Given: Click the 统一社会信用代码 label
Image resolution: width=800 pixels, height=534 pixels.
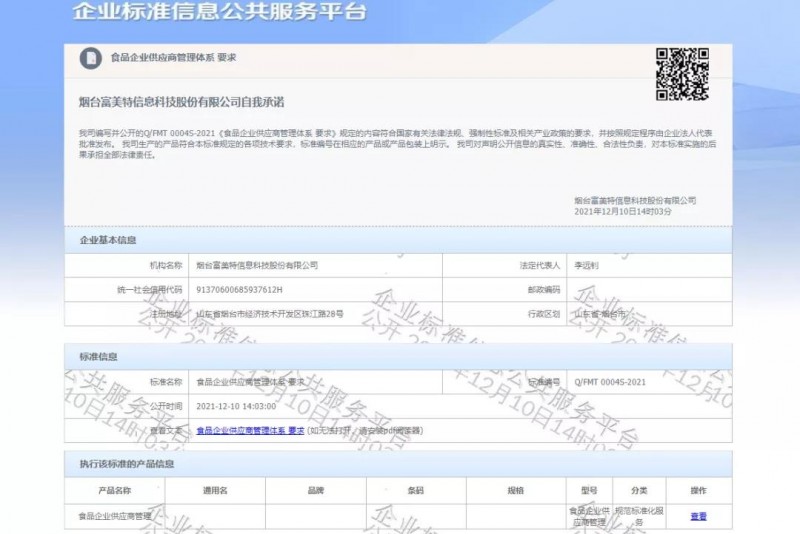Looking at the screenshot, I should (x=149, y=290).
